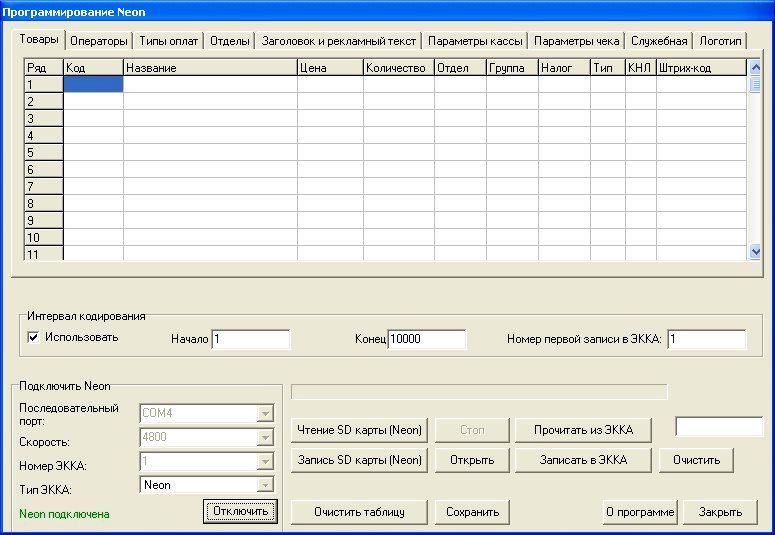This screenshot has height=535, width=775.
Task: Open the Параметры чека tab
Action: pyautogui.click(x=576, y=41)
